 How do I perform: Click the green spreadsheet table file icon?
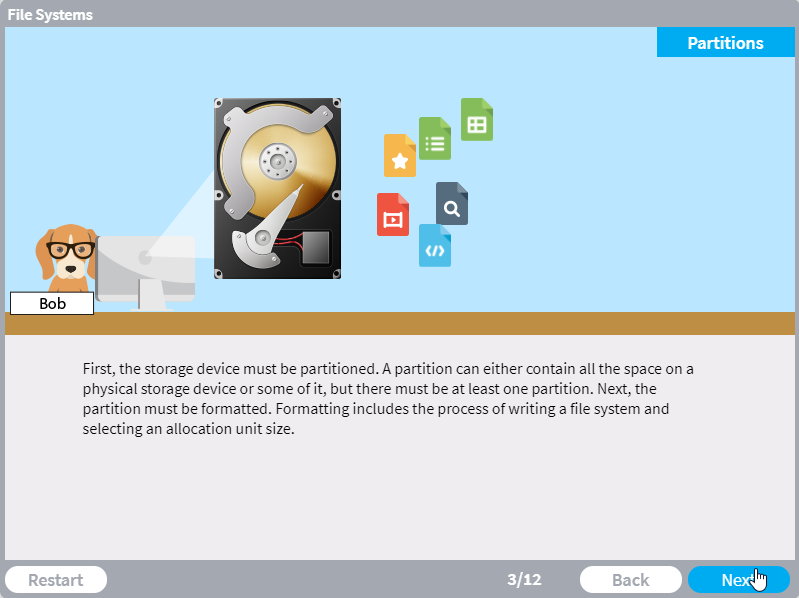point(477,119)
